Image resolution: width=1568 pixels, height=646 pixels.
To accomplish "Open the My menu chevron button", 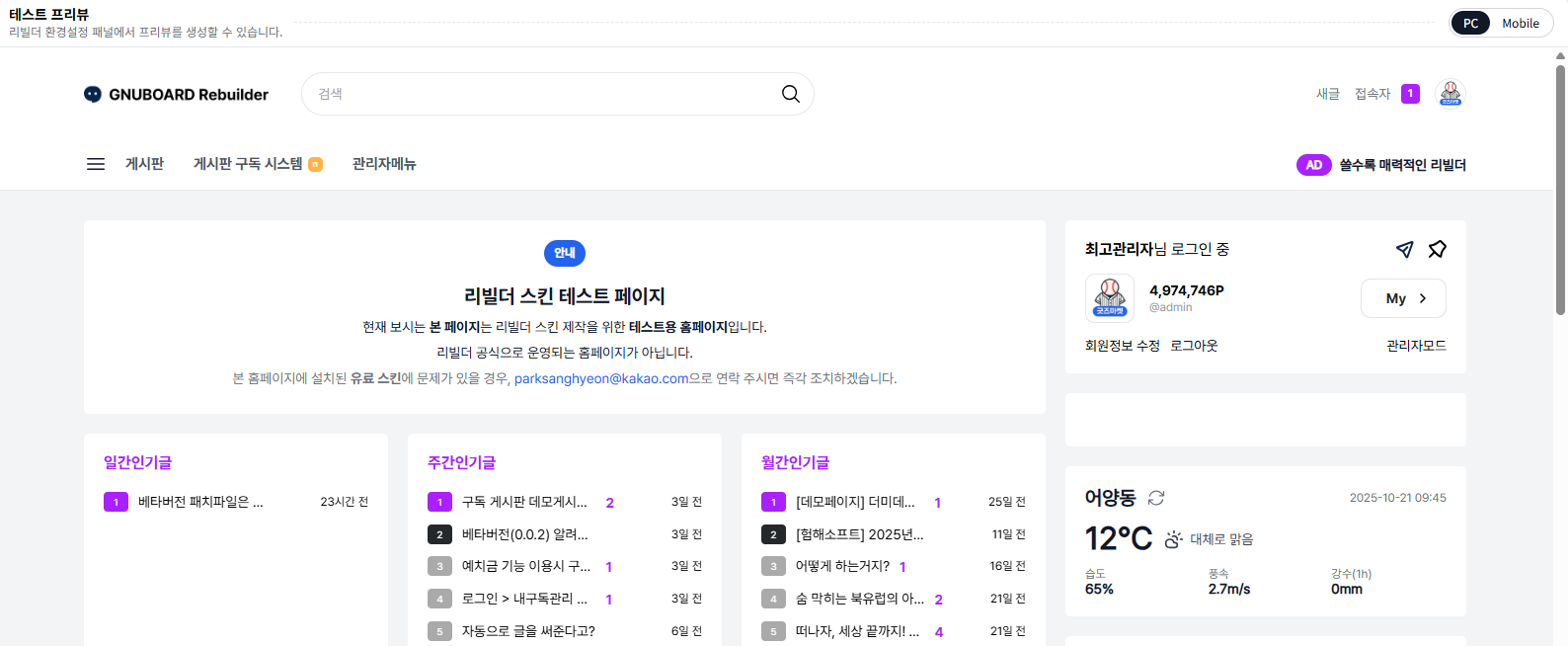I will coord(1403,298).
